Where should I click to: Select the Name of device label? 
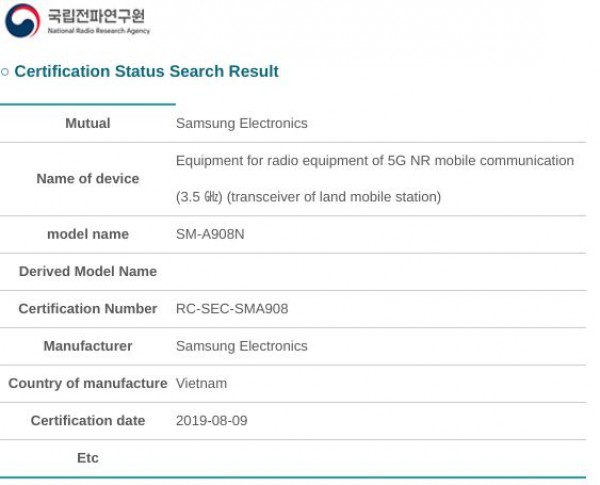[88, 179]
